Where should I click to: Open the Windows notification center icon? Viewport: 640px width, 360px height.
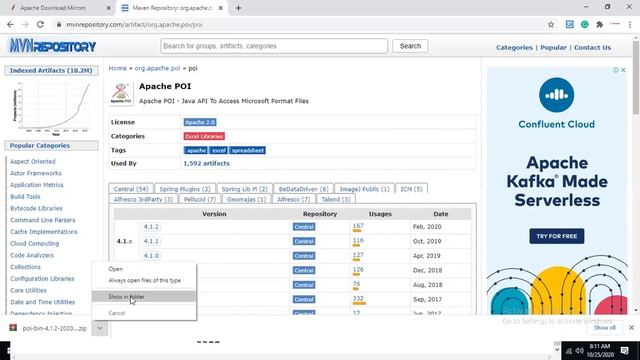[624, 351]
